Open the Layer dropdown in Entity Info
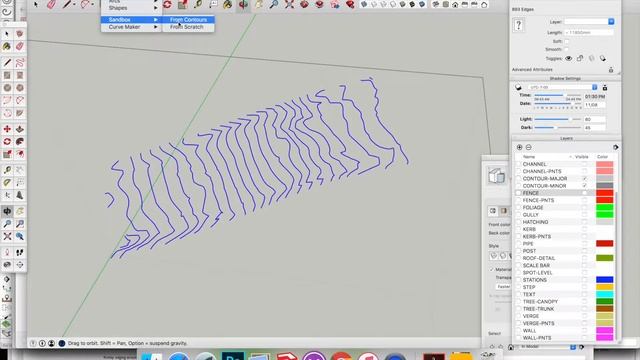Viewport: 640px width, 360px height. pyautogui.click(x=589, y=22)
